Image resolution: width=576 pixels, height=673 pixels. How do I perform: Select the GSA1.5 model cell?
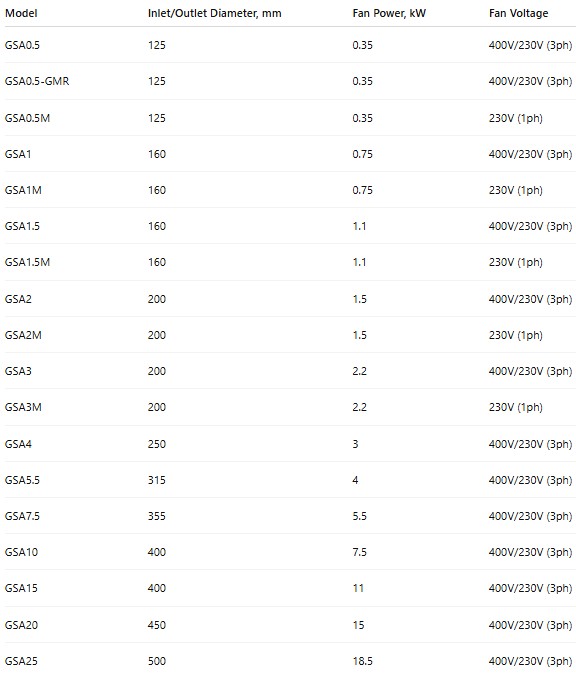click(22, 226)
